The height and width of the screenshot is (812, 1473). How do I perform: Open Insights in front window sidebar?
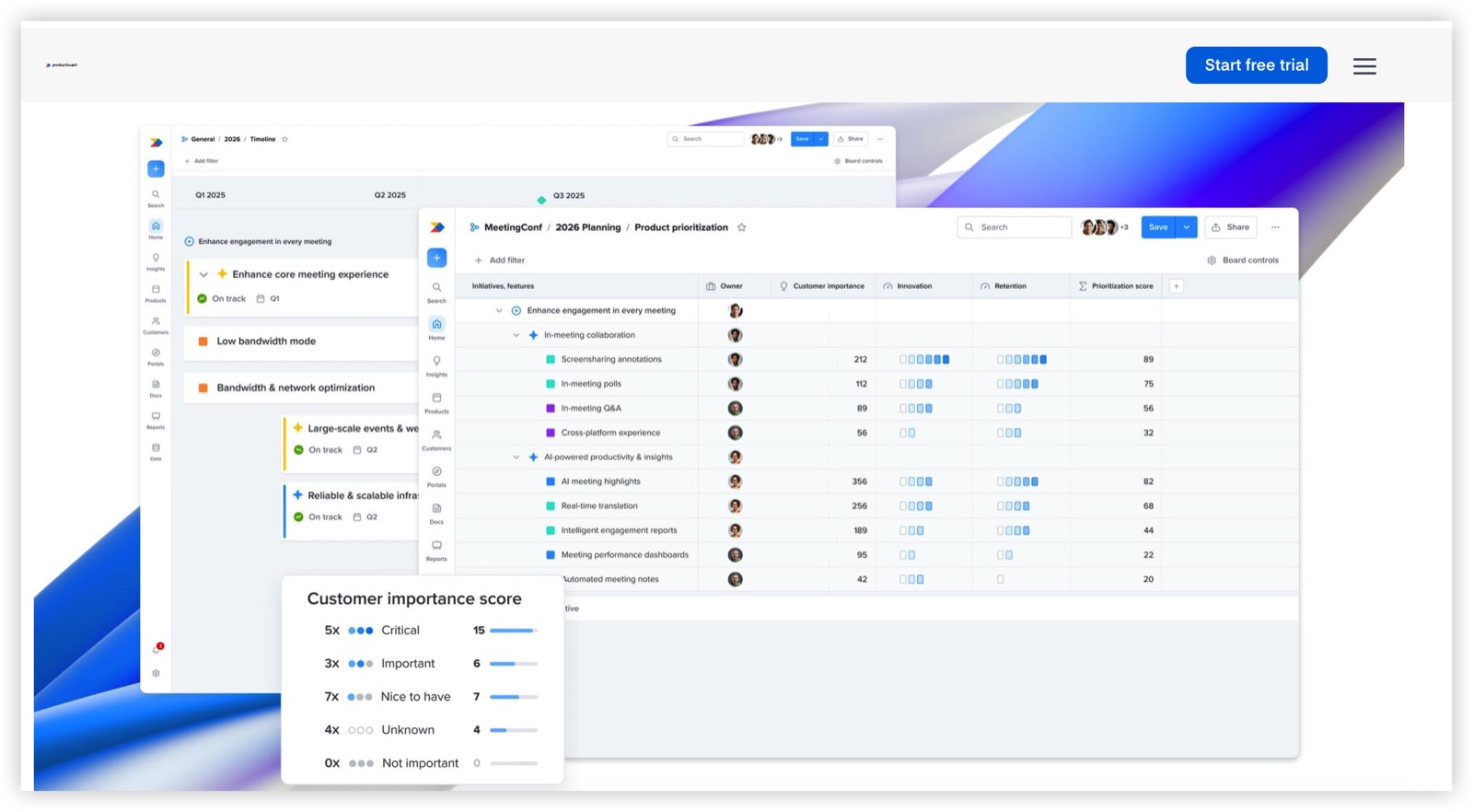pos(436,365)
